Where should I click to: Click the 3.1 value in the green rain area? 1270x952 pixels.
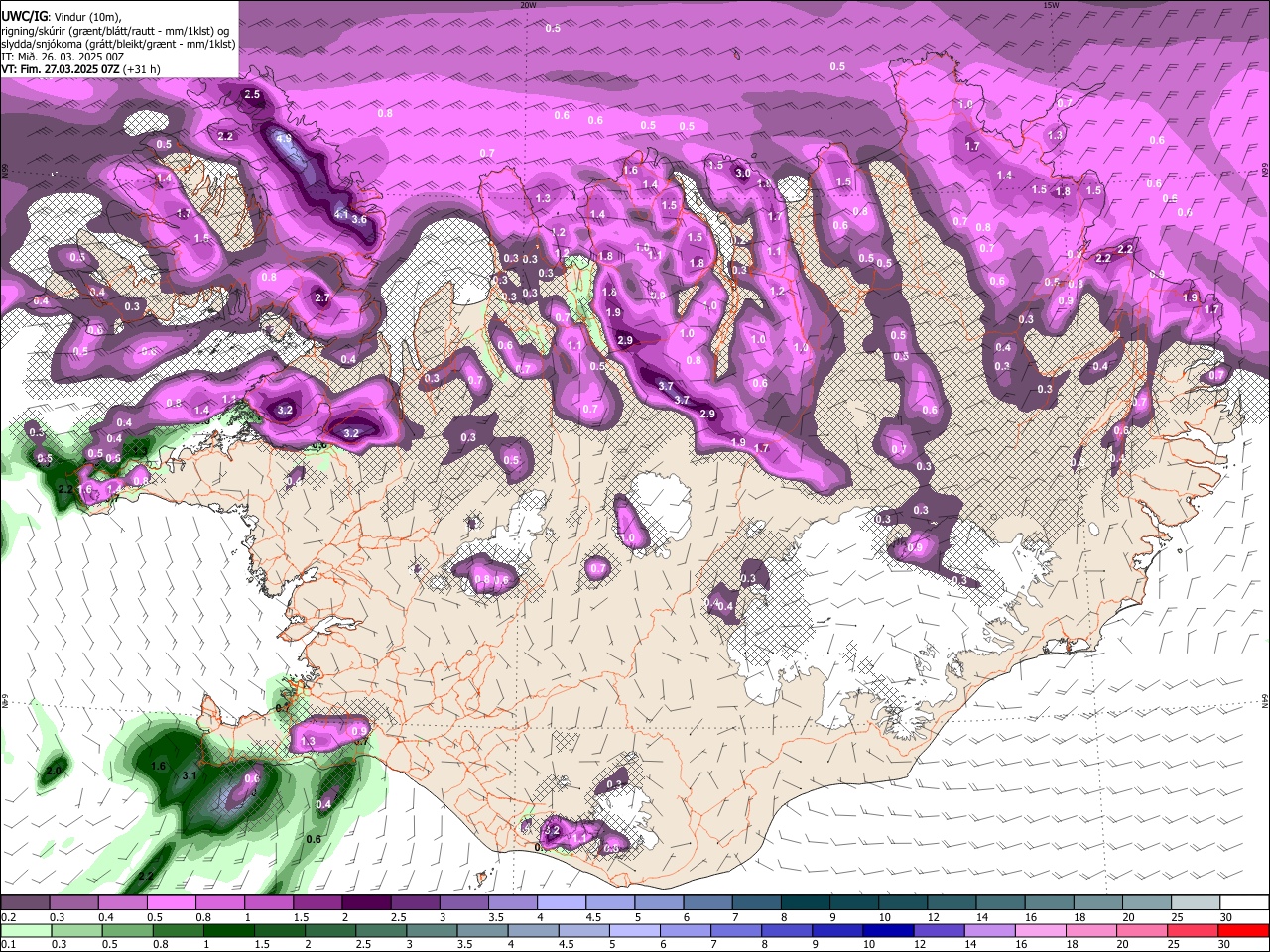[x=191, y=775]
